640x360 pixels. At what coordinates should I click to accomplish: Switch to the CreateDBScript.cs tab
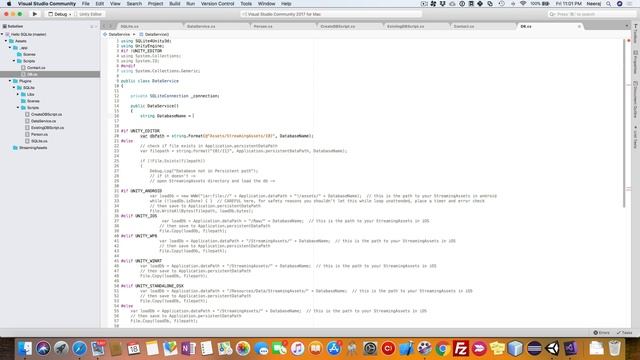338,26
